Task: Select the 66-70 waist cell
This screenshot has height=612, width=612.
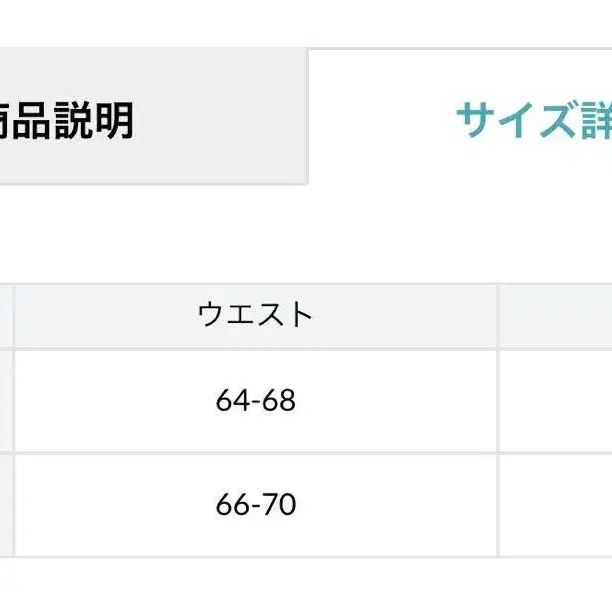Action: pyautogui.click(x=256, y=505)
